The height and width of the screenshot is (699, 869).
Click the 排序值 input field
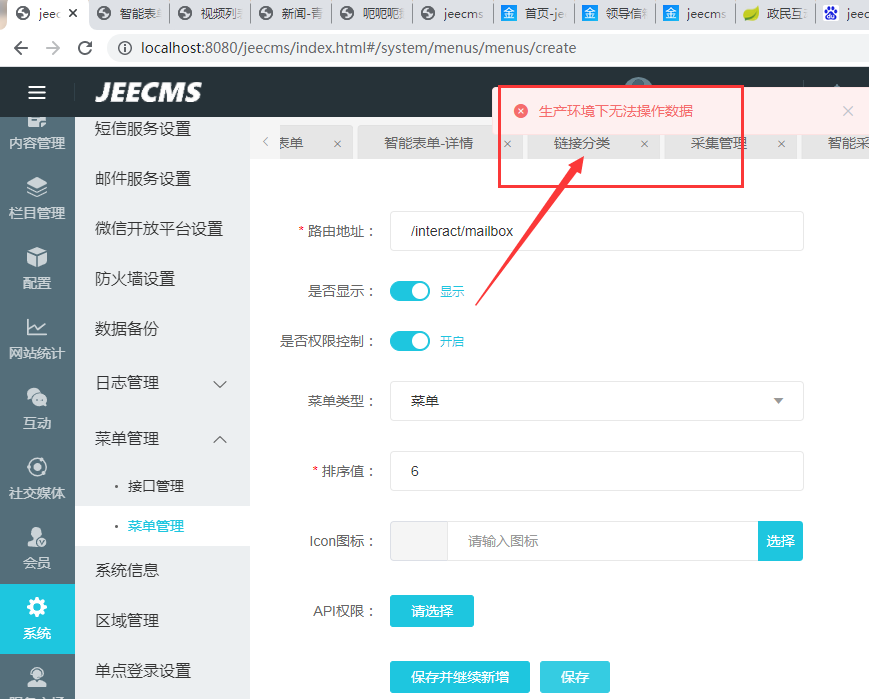tap(597, 471)
